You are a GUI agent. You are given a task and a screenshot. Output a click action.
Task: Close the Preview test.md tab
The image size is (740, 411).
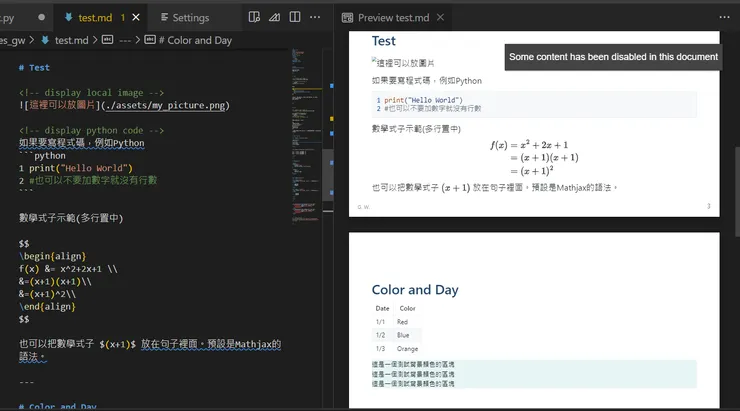(440, 17)
